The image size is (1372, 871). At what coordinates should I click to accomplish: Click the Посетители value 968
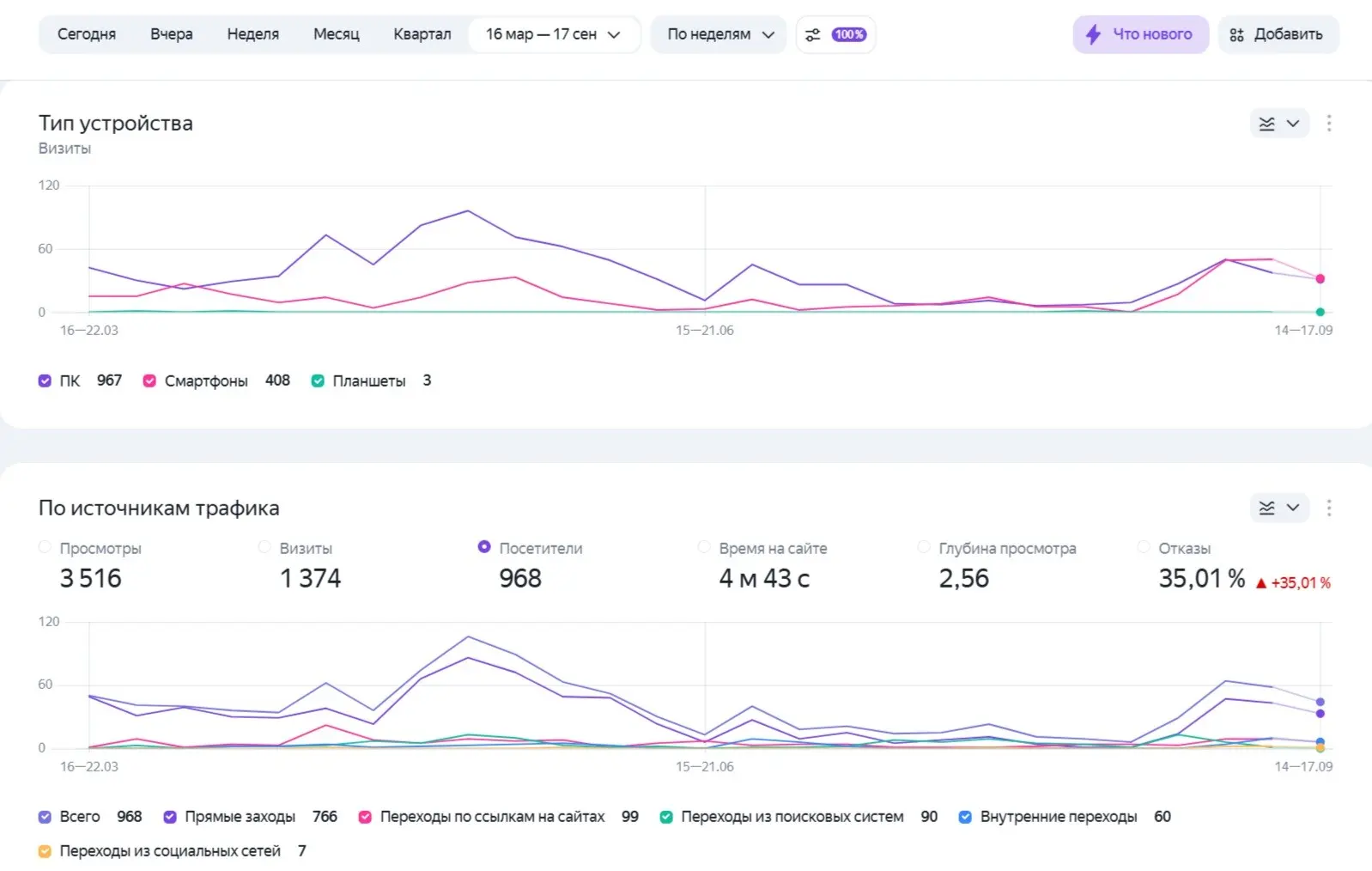(x=520, y=579)
